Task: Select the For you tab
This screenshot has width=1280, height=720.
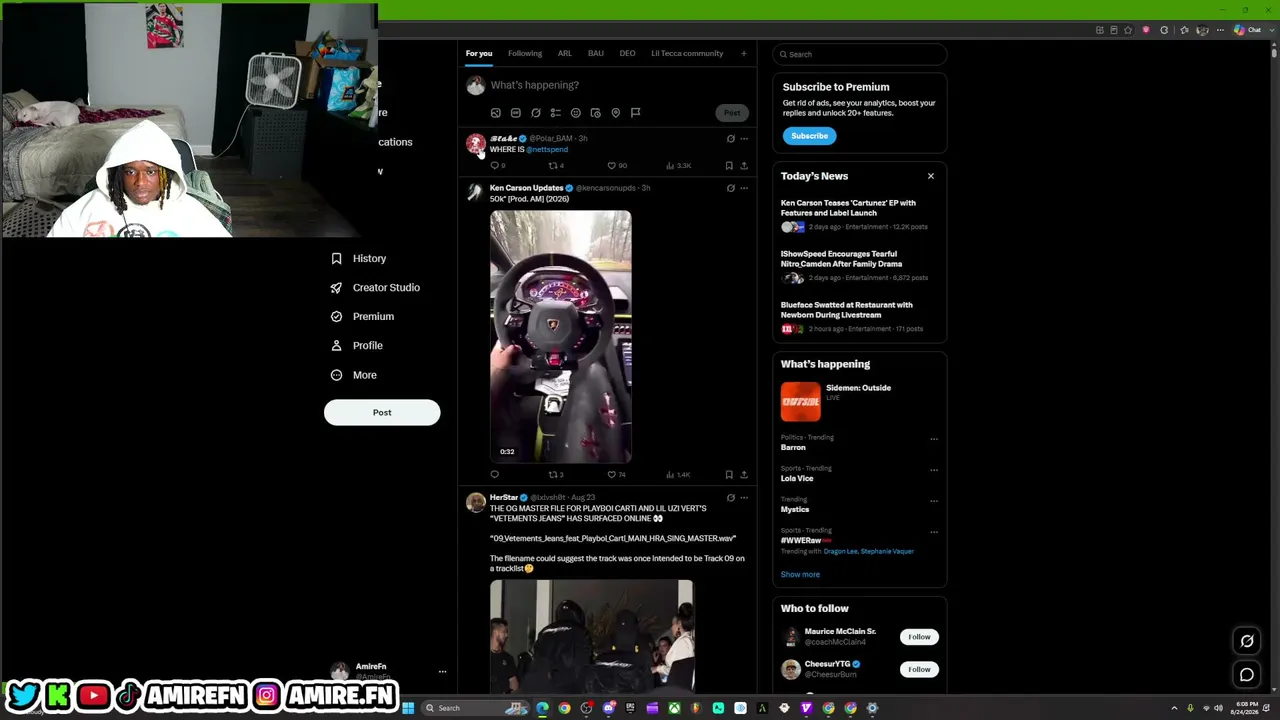Action: (479, 54)
